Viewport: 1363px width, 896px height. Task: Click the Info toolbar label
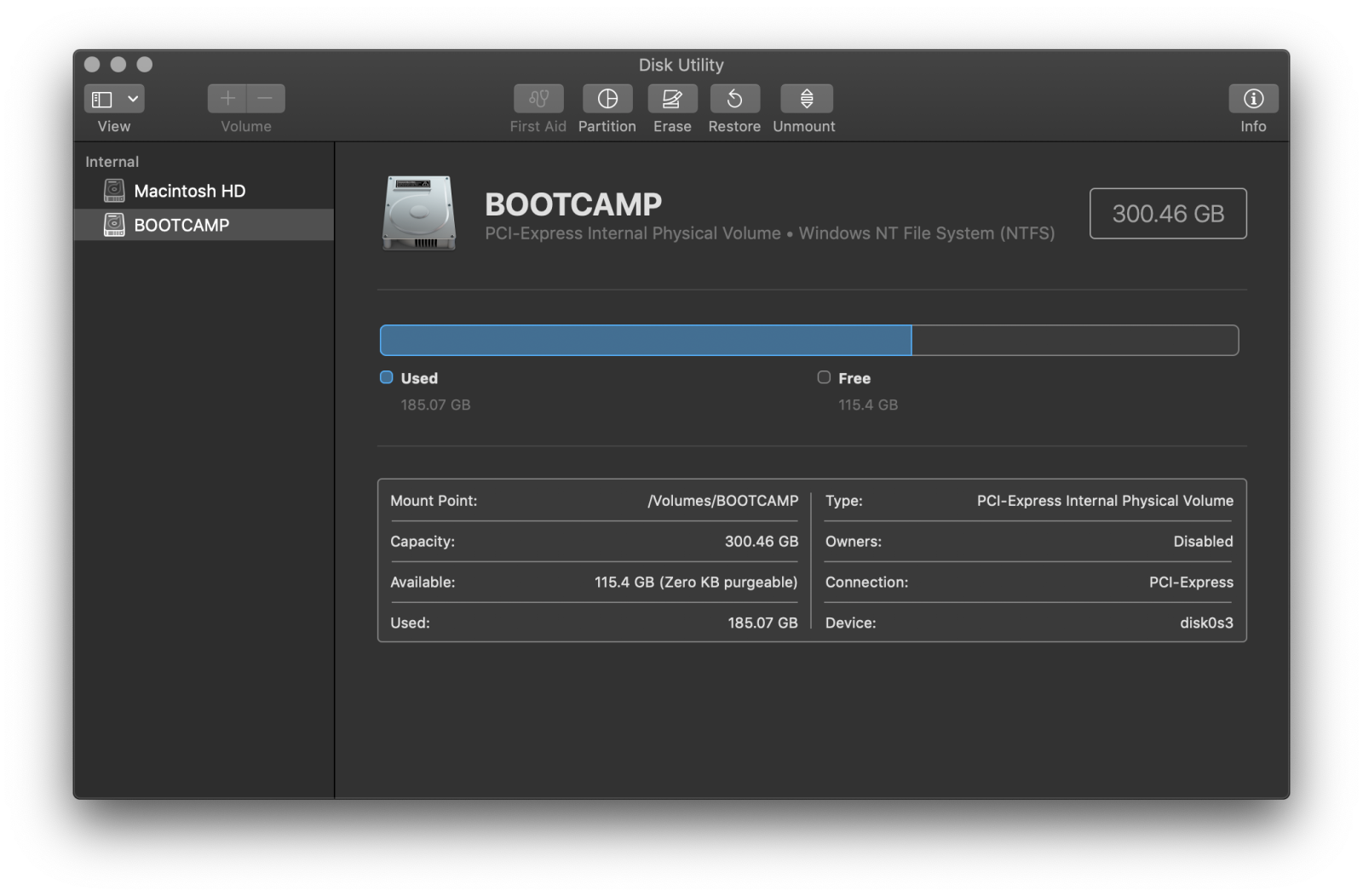tap(1253, 126)
